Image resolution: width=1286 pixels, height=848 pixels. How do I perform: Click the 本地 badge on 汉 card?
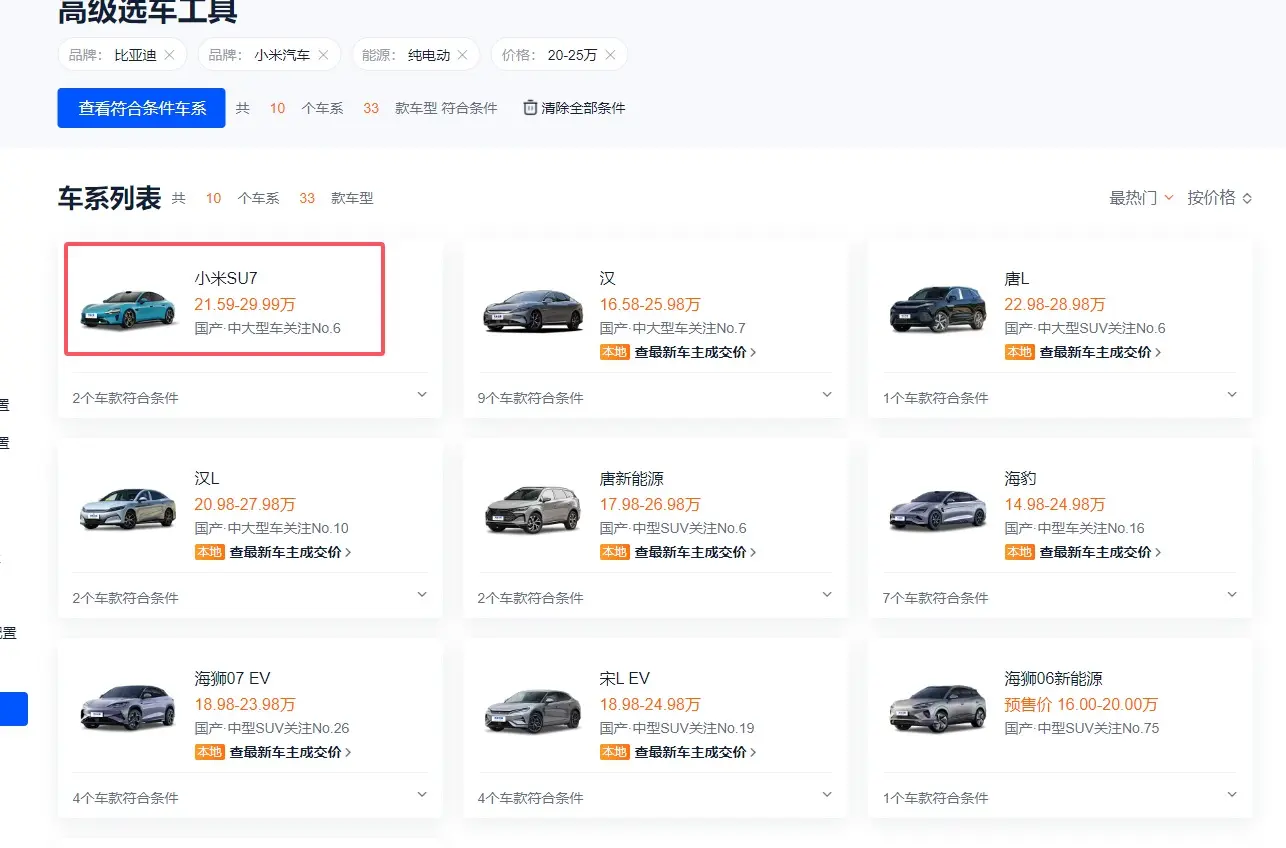point(614,352)
